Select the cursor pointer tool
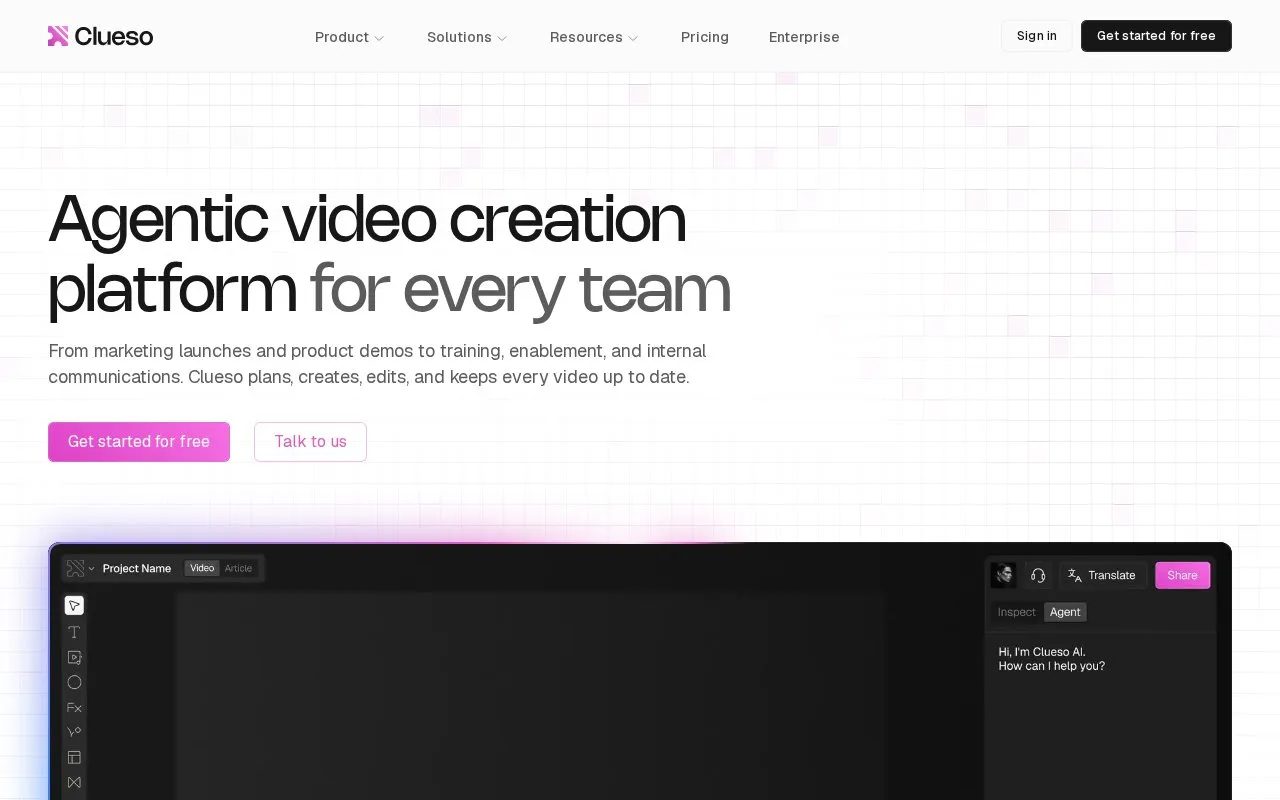The height and width of the screenshot is (800, 1280). 74,605
